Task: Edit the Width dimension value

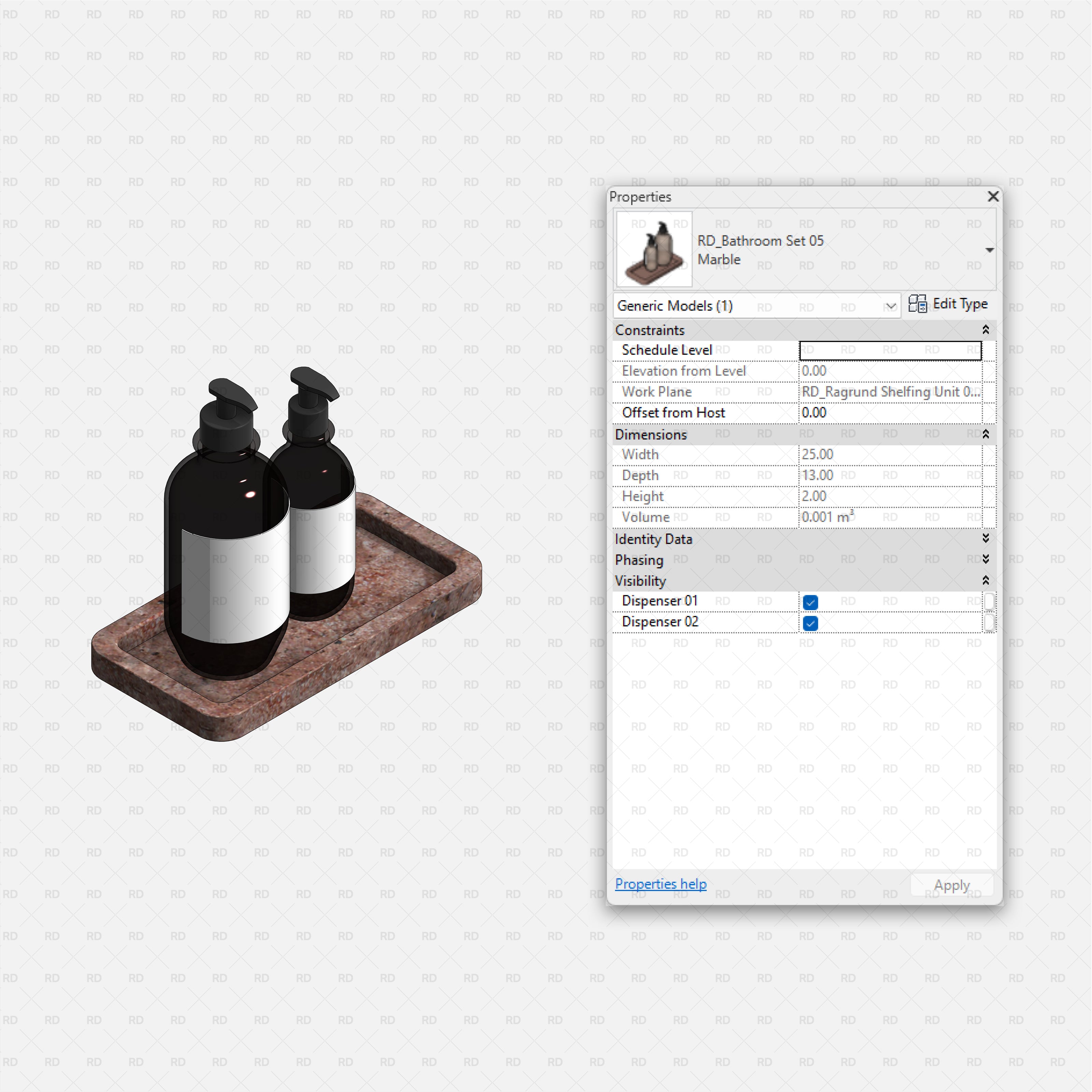Action: pyautogui.click(x=848, y=454)
